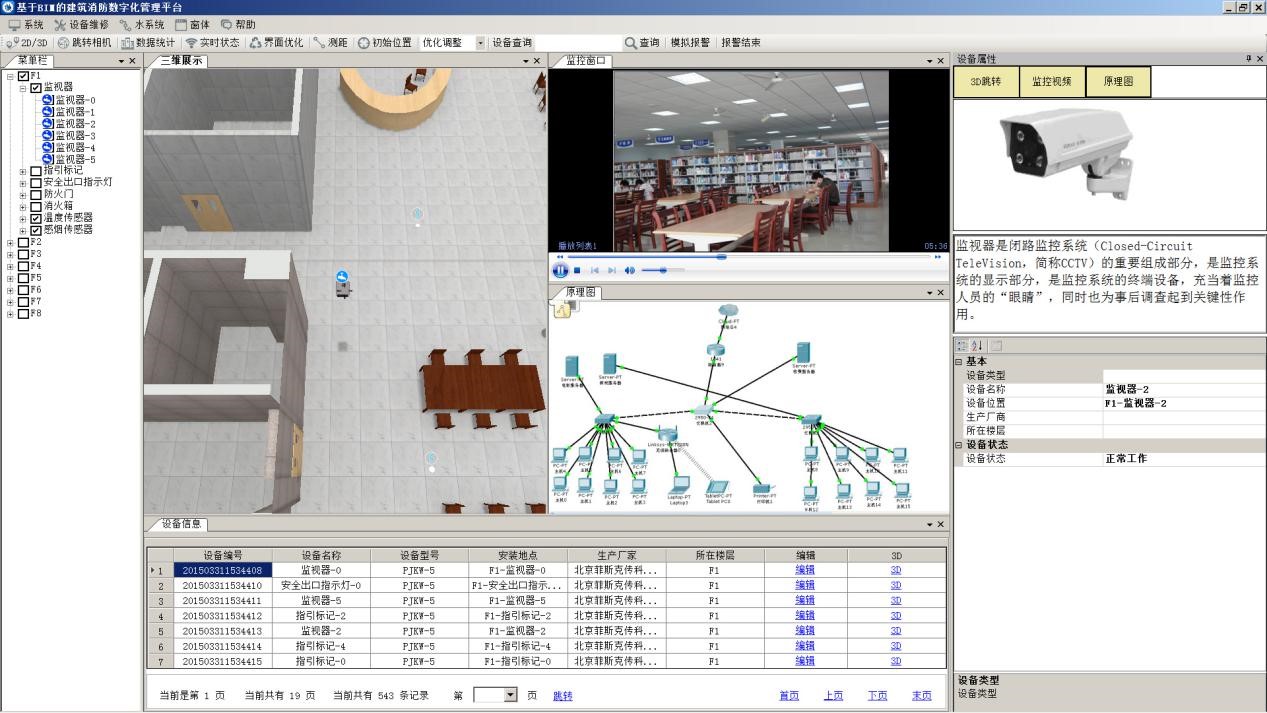Select the 测距 distance measuring tool

tap(331, 43)
